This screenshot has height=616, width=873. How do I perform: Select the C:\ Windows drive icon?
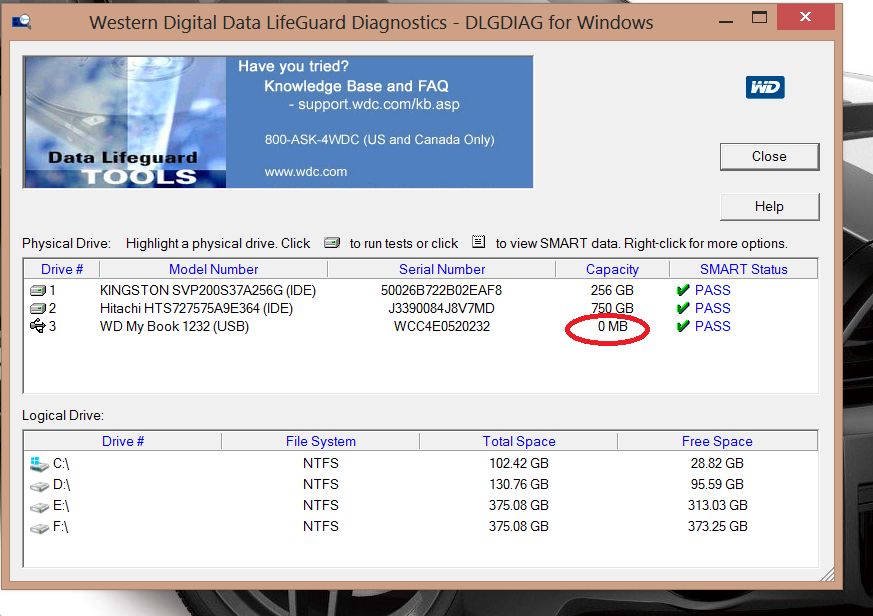coord(39,463)
